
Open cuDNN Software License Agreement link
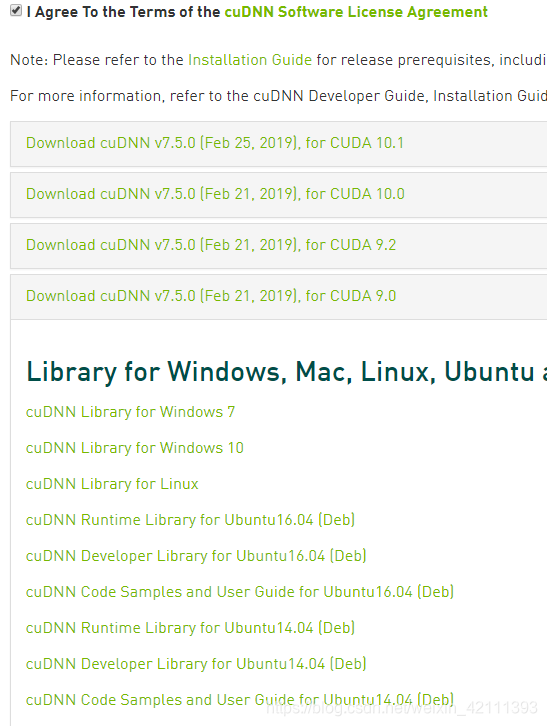[x=356, y=12]
